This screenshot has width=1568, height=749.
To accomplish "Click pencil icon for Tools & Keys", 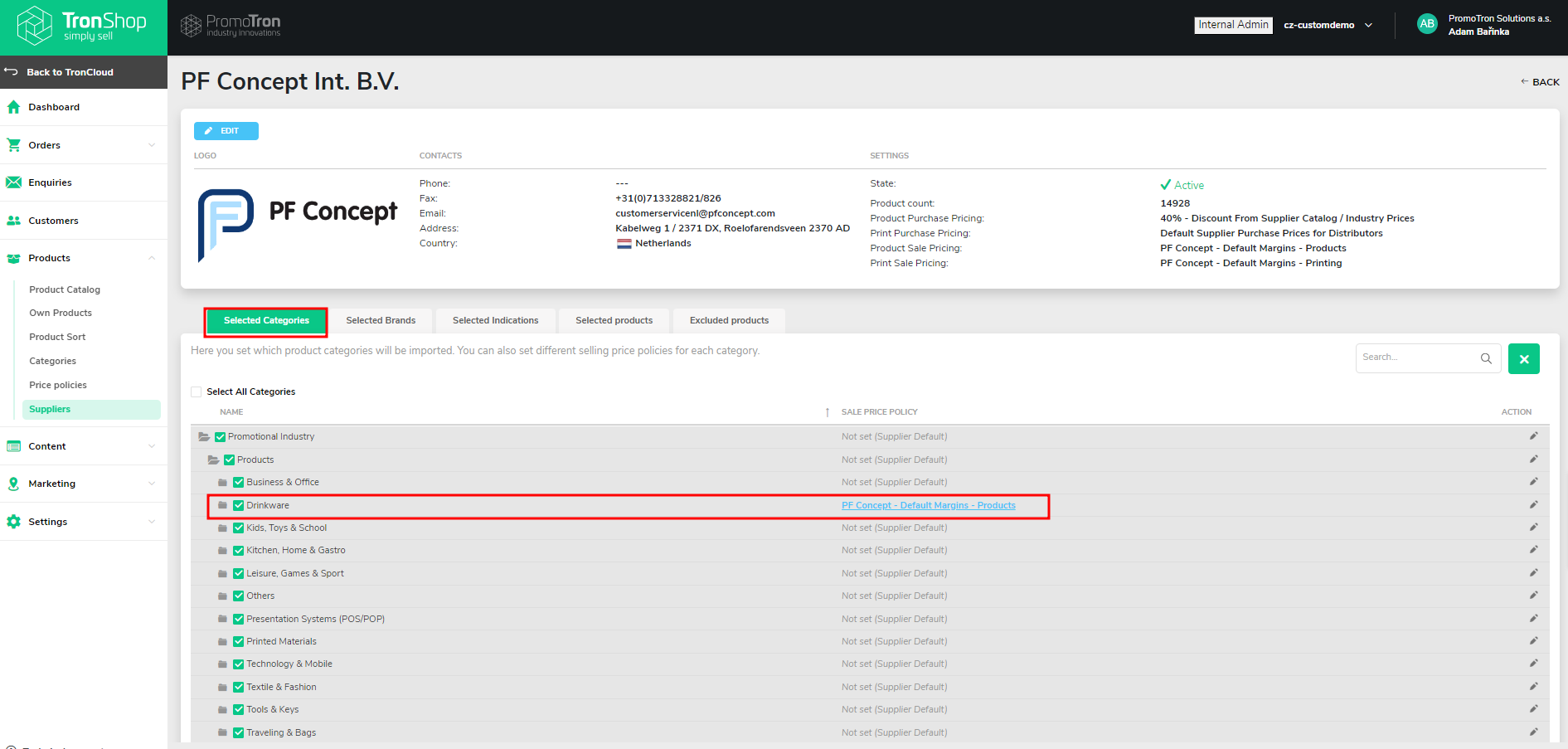I will [1533, 709].
